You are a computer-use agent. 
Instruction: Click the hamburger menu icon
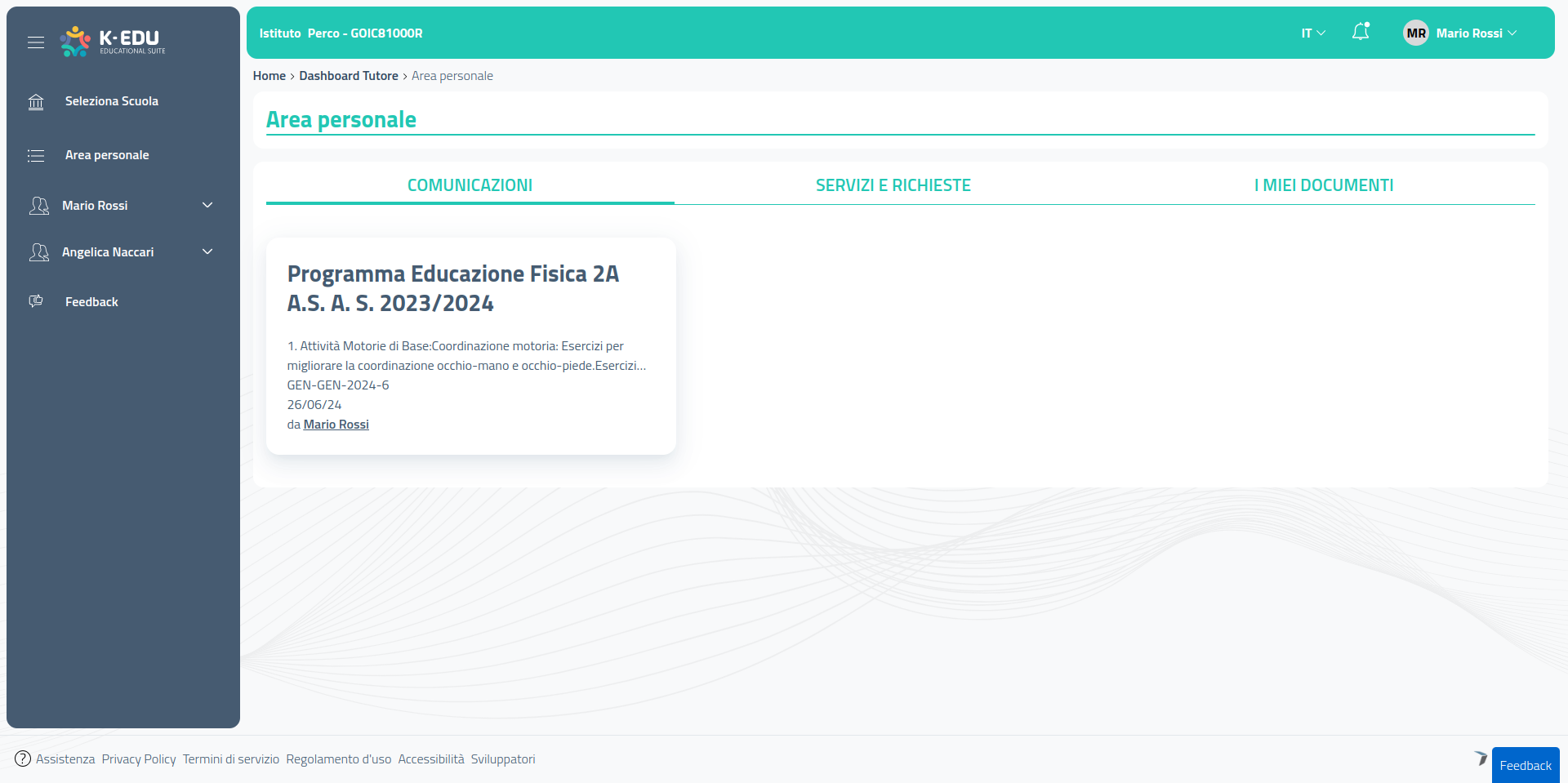(36, 42)
